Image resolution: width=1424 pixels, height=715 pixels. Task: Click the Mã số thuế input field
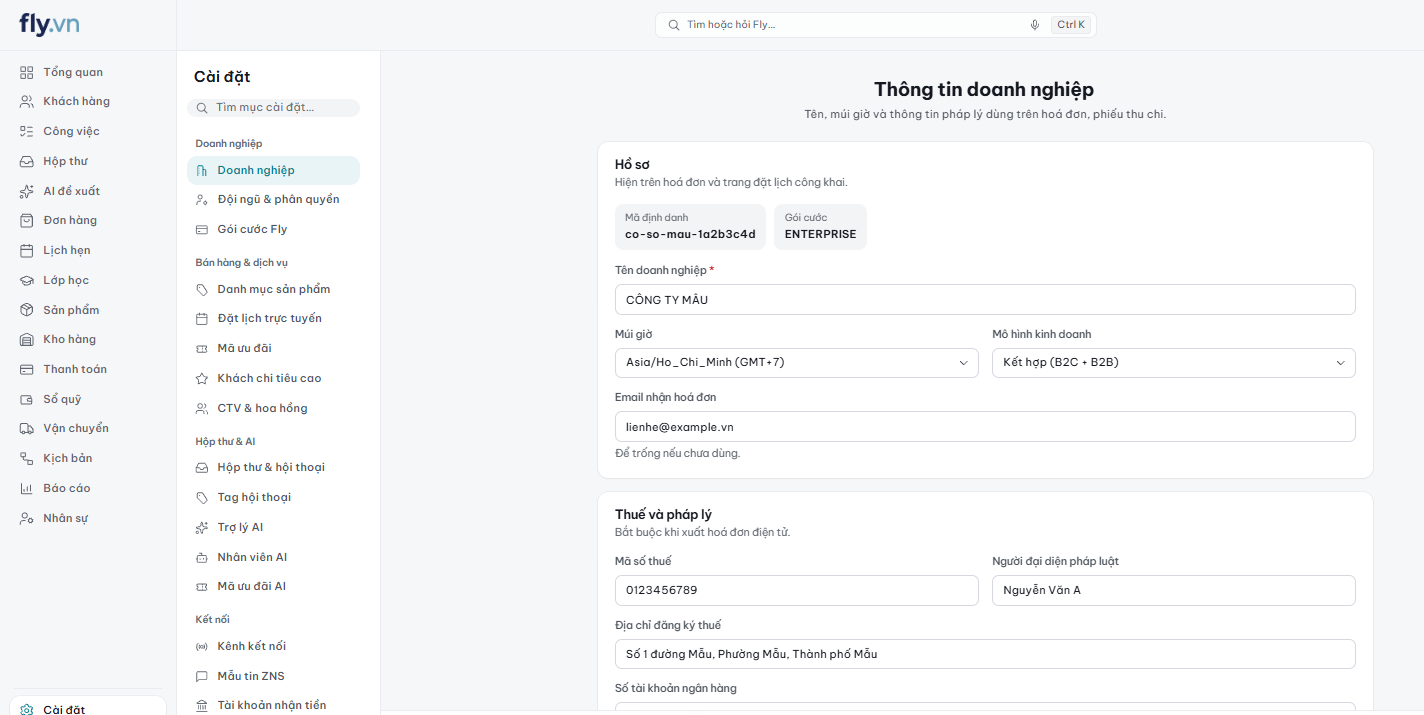click(796, 590)
